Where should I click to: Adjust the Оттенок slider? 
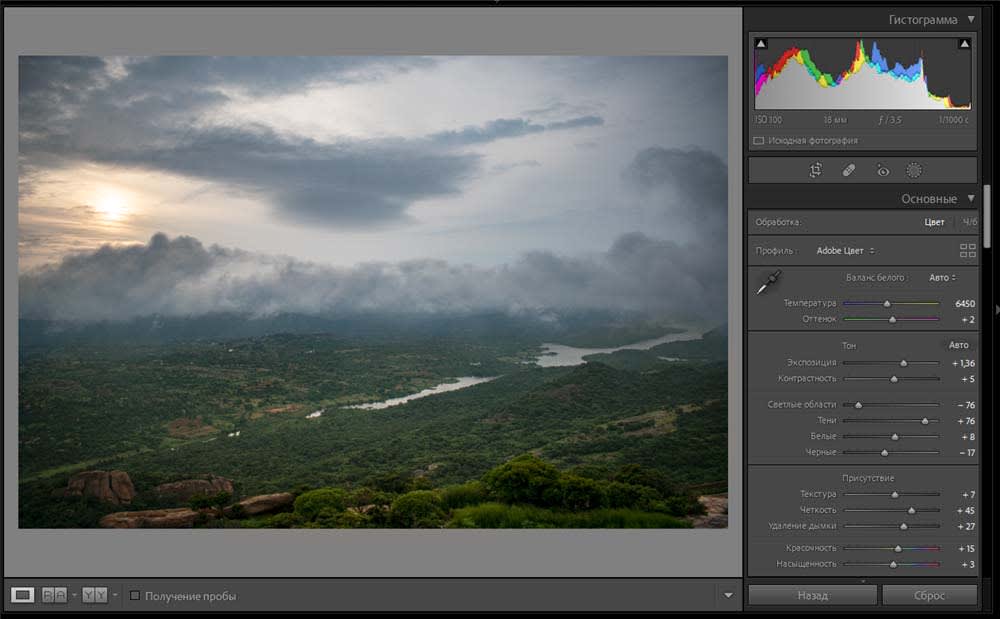coord(892,319)
